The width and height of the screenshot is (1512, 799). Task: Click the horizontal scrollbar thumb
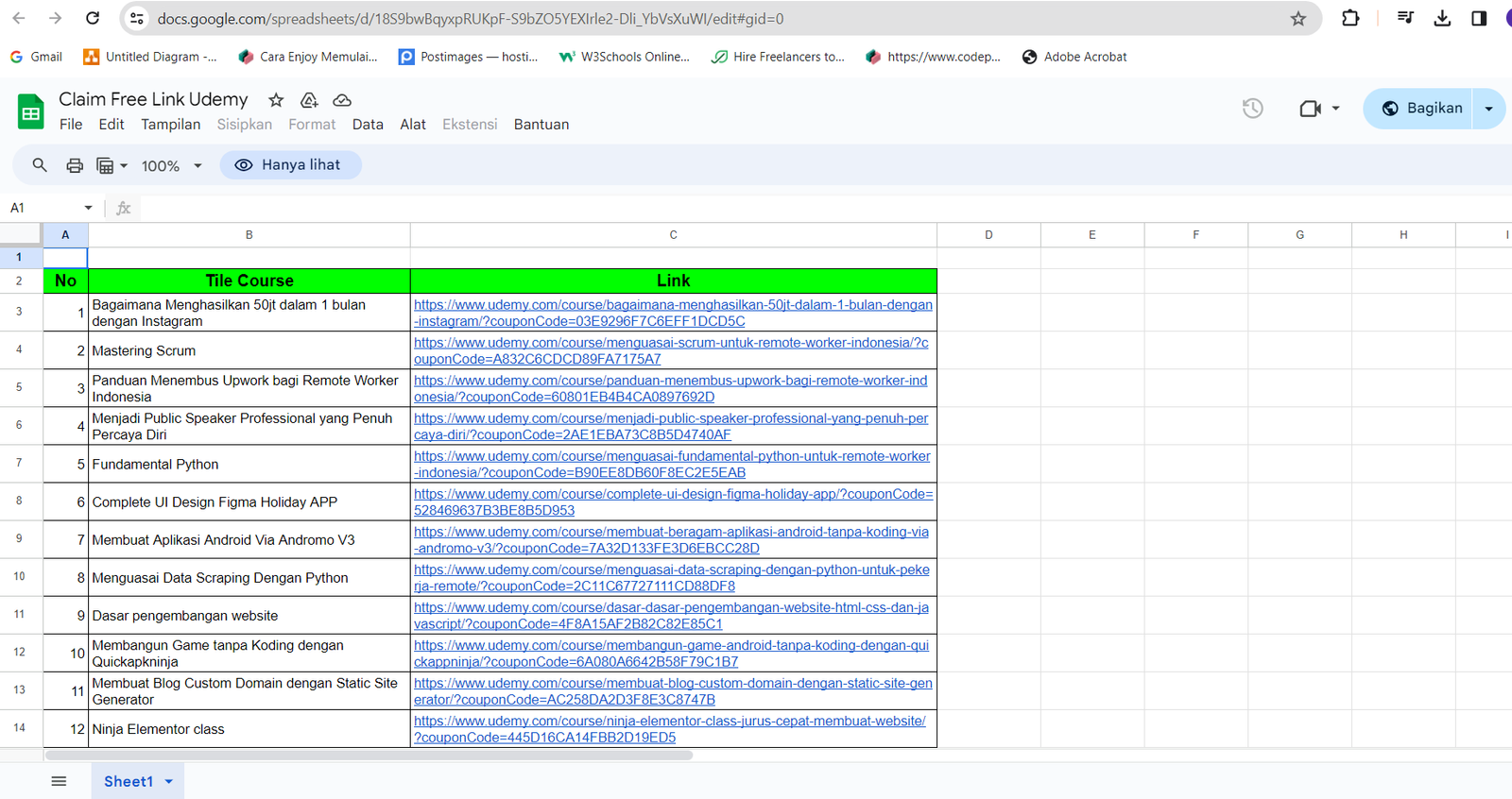pos(369,755)
